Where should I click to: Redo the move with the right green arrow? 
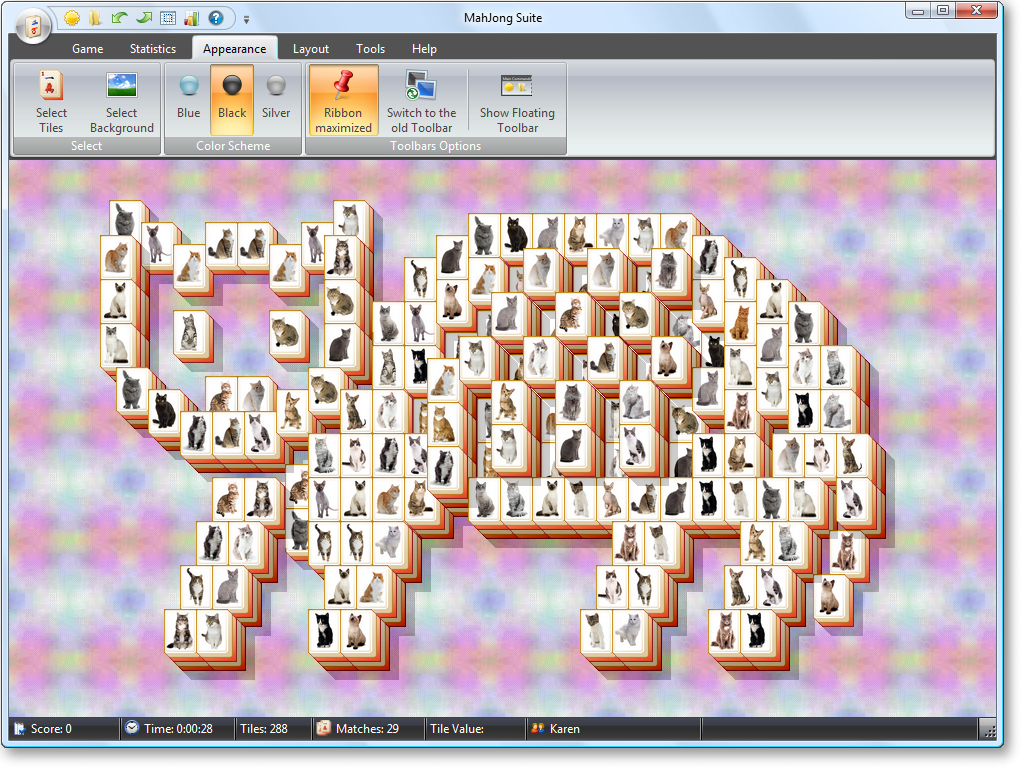(x=144, y=18)
